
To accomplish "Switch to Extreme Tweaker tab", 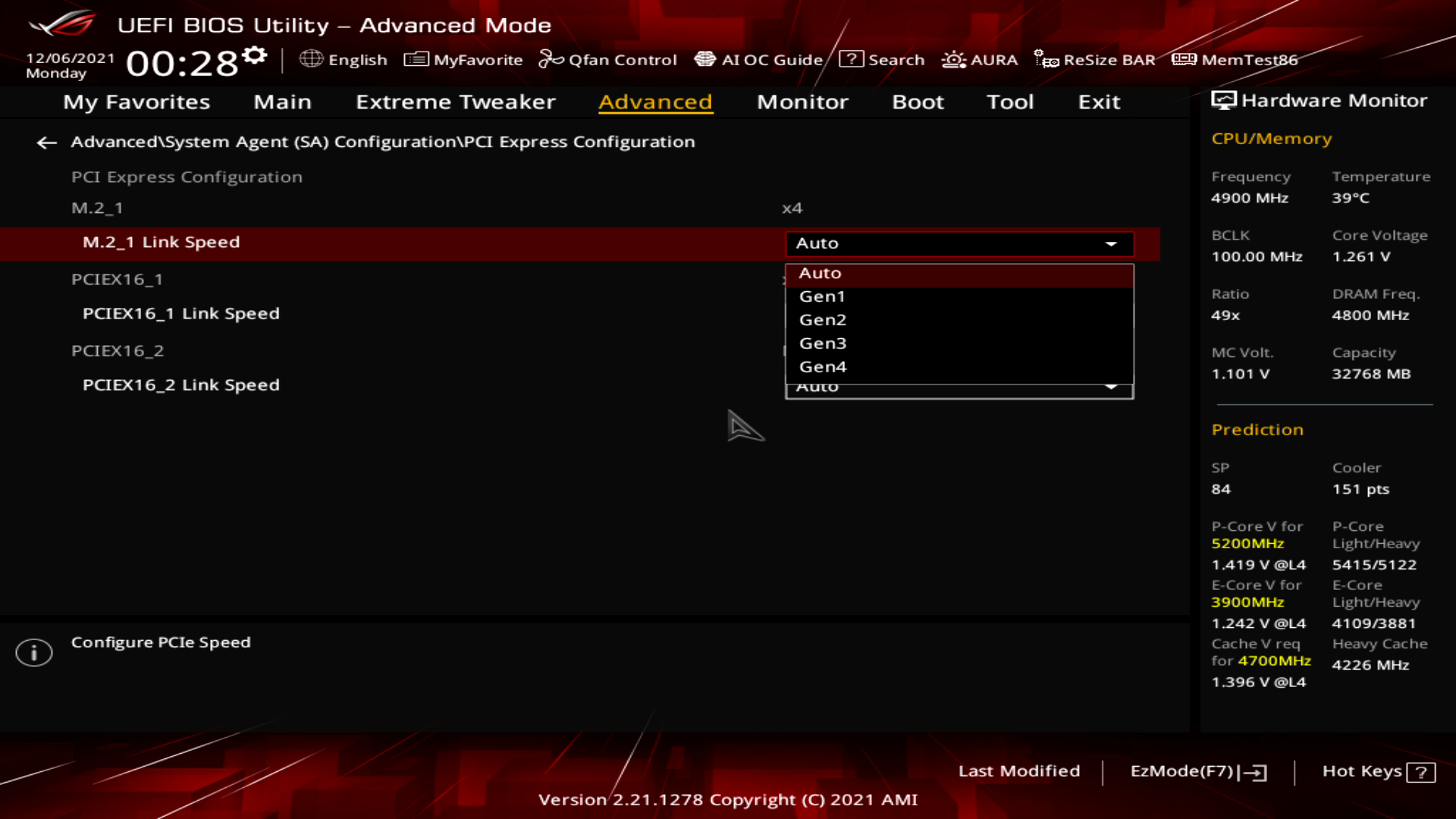I will (x=455, y=102).
